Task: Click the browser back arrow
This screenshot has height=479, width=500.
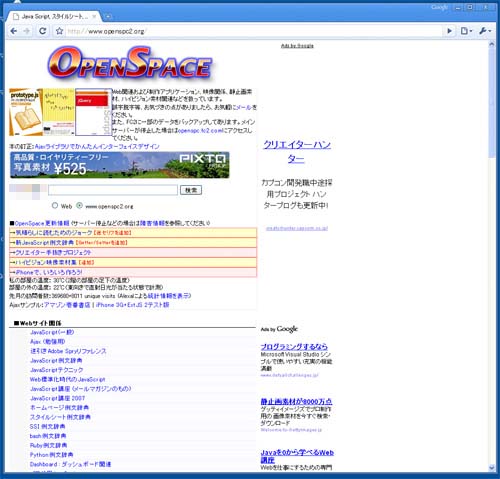Action: coord(14,31)
